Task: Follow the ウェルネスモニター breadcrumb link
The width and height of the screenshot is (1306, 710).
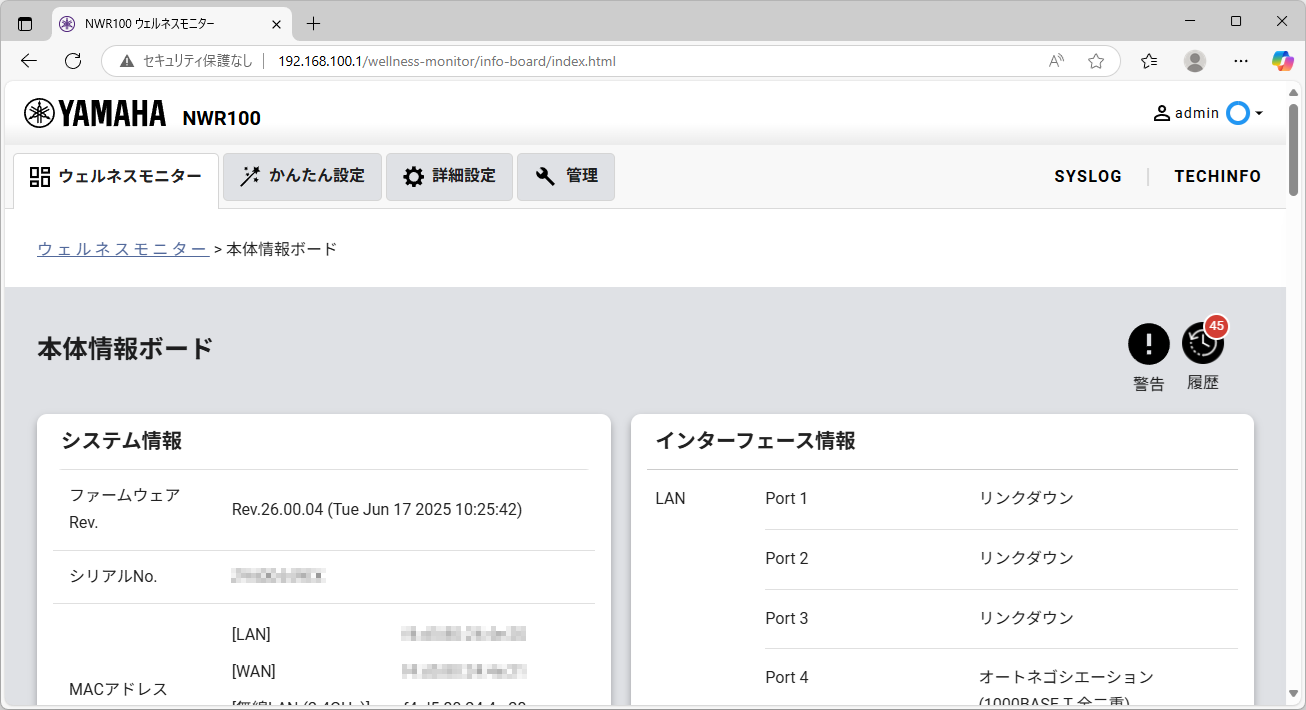Action: [x=122, y=248]
